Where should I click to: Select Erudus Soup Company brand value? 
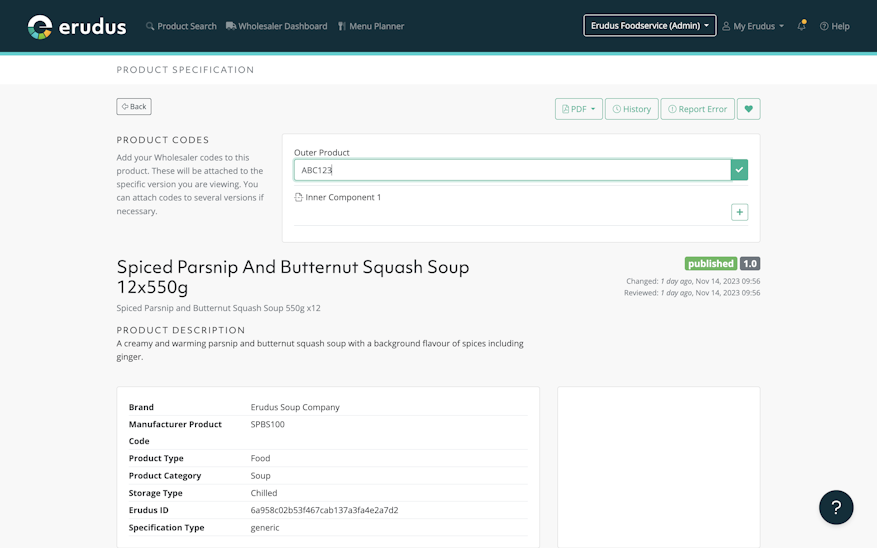click(x=295, y=407)
